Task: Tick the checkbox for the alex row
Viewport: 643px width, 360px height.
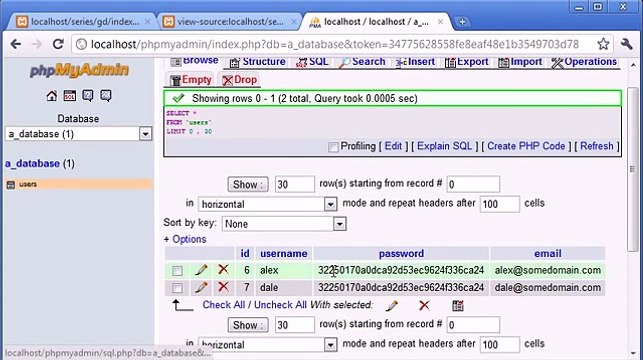Action: tap(177, 271)
